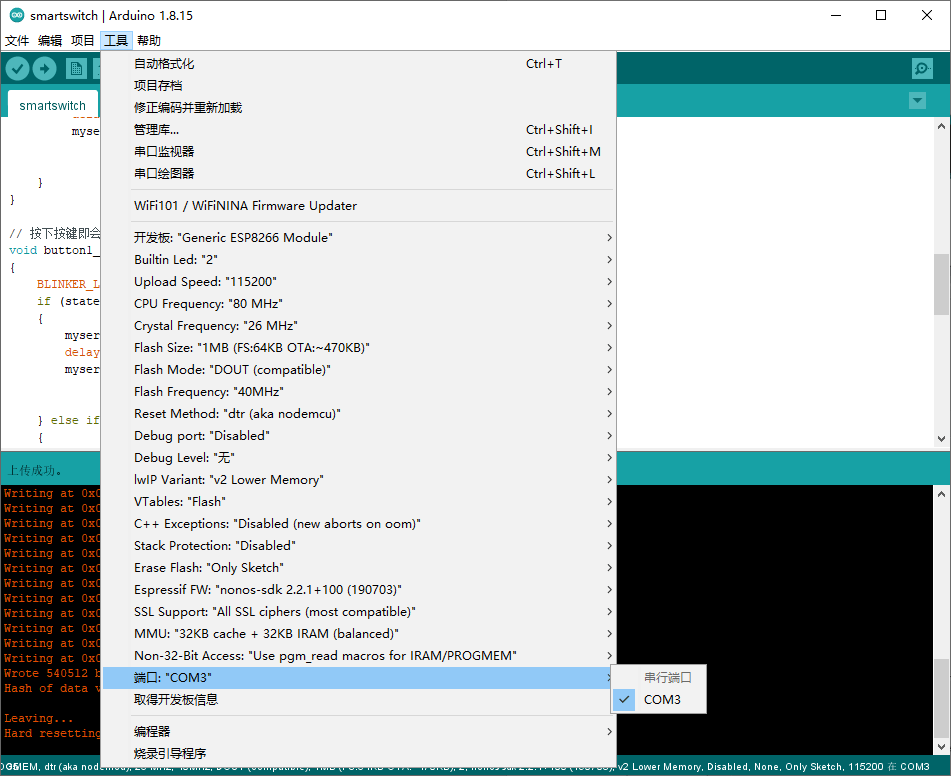Expand the Debug port Disabled submenu
This screenshot has height=776, width=951.
358,436
